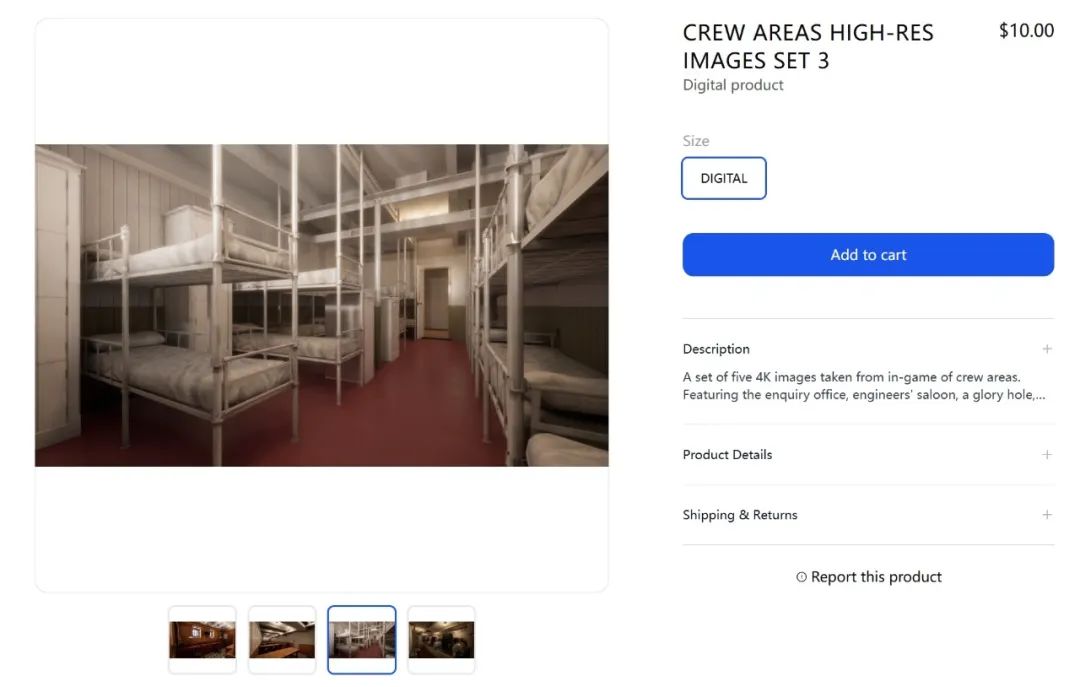View the first thumbnail image

point(202,640)
